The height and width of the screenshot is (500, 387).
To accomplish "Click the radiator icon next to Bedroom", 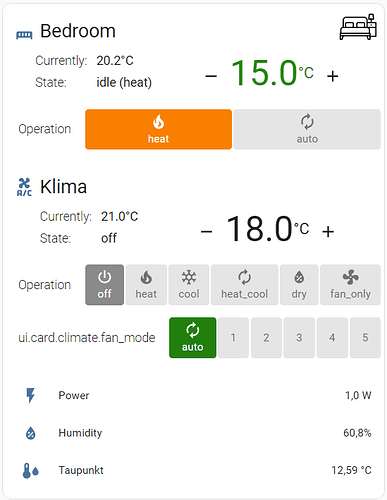I will [24, 35].
